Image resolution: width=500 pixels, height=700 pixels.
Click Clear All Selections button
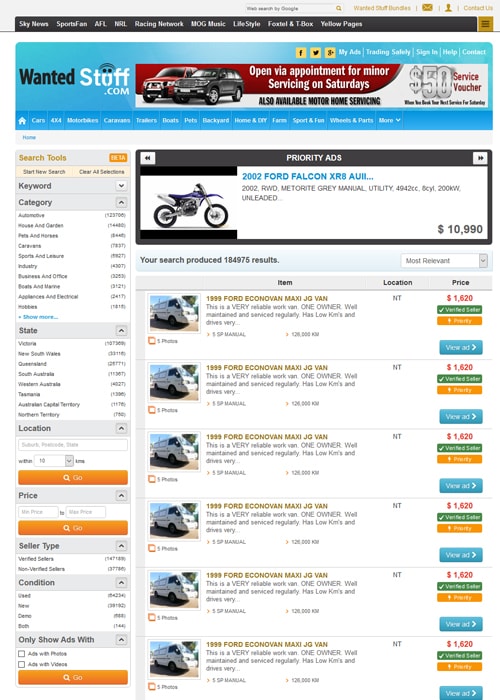pyautogui.click(x=102, y=172)
